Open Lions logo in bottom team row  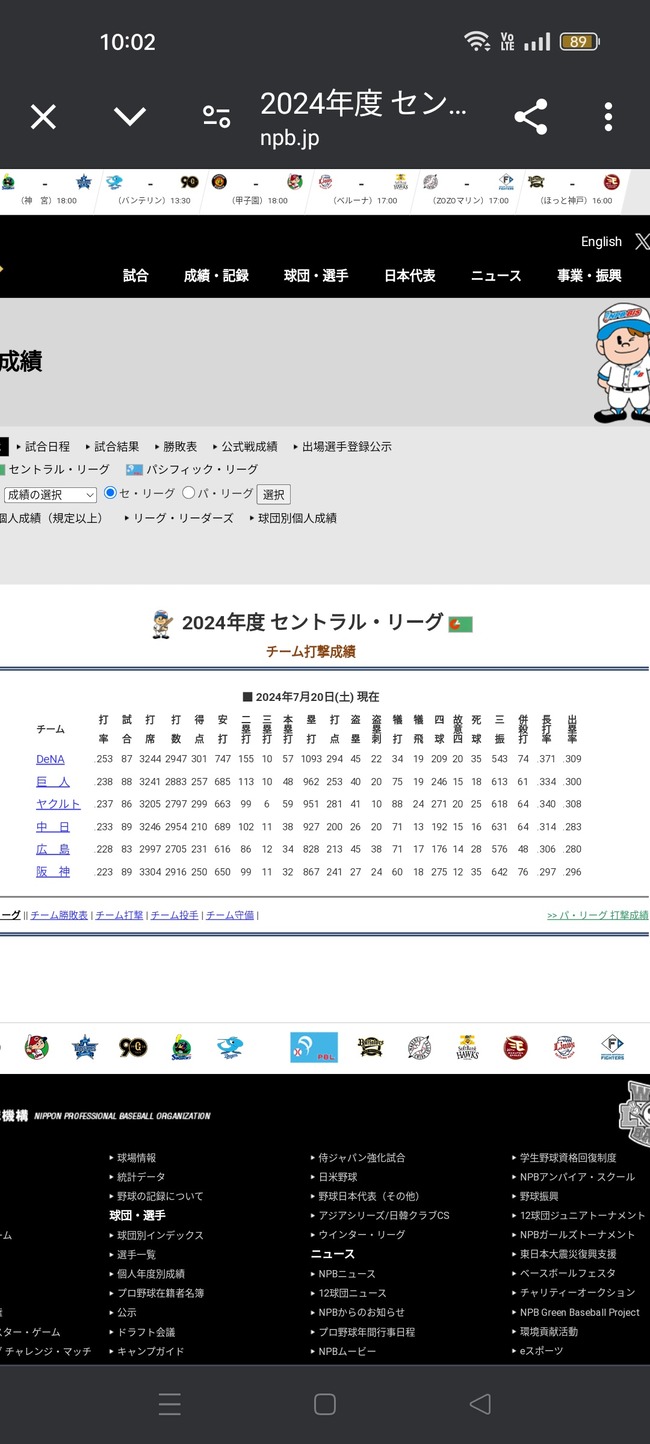pyautogui.click(x=564, y=1047)
